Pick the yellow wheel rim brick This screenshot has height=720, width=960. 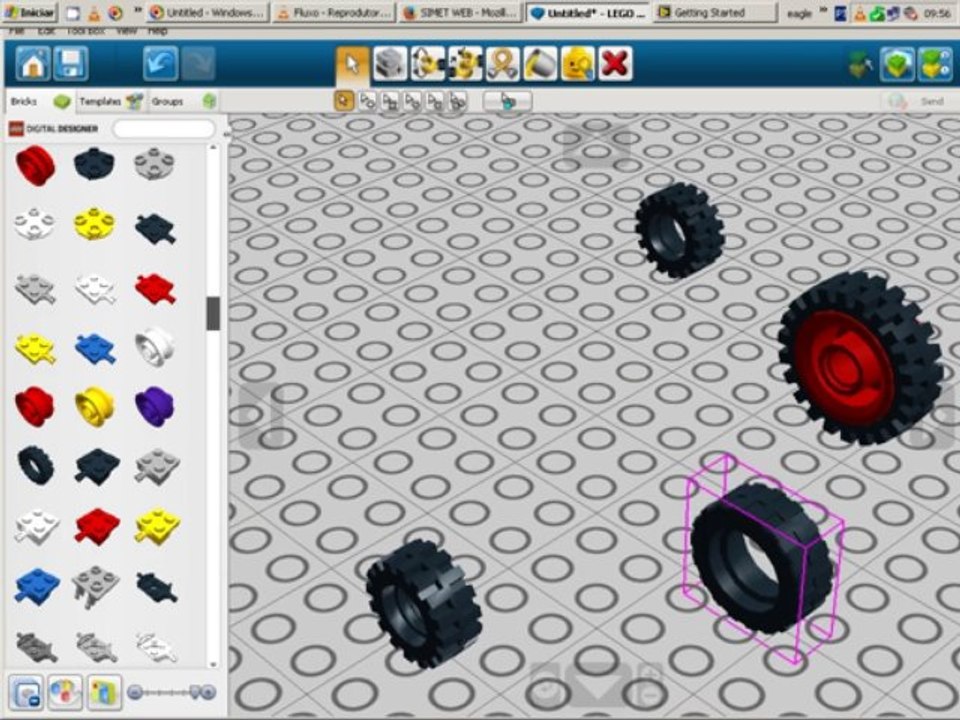point(95,407)
